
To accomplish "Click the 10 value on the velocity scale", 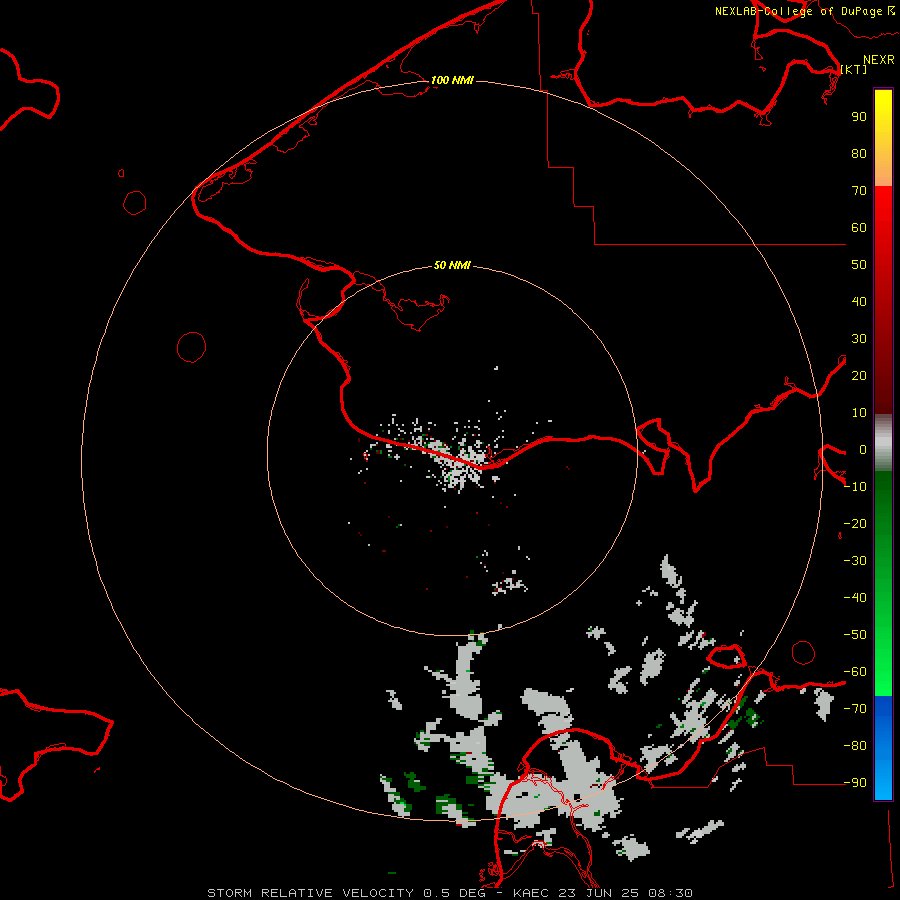I will click(x=859, y=413).
